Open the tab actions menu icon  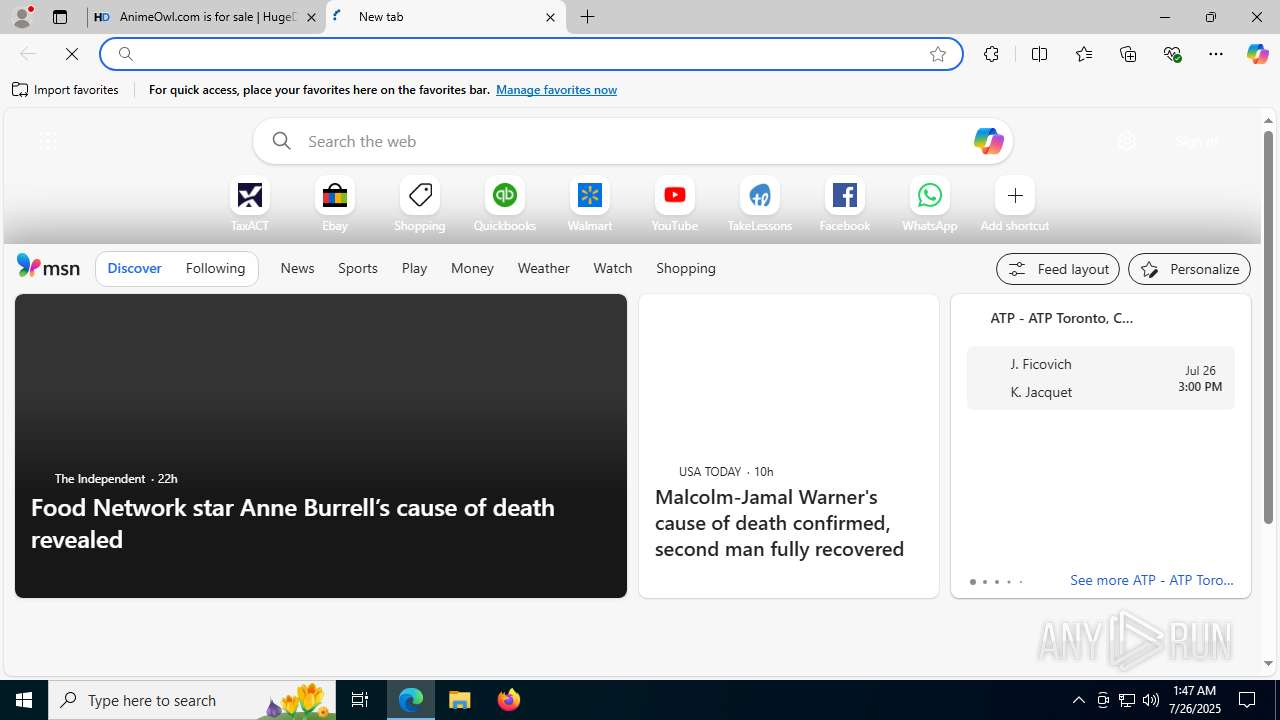pos(60,17)
